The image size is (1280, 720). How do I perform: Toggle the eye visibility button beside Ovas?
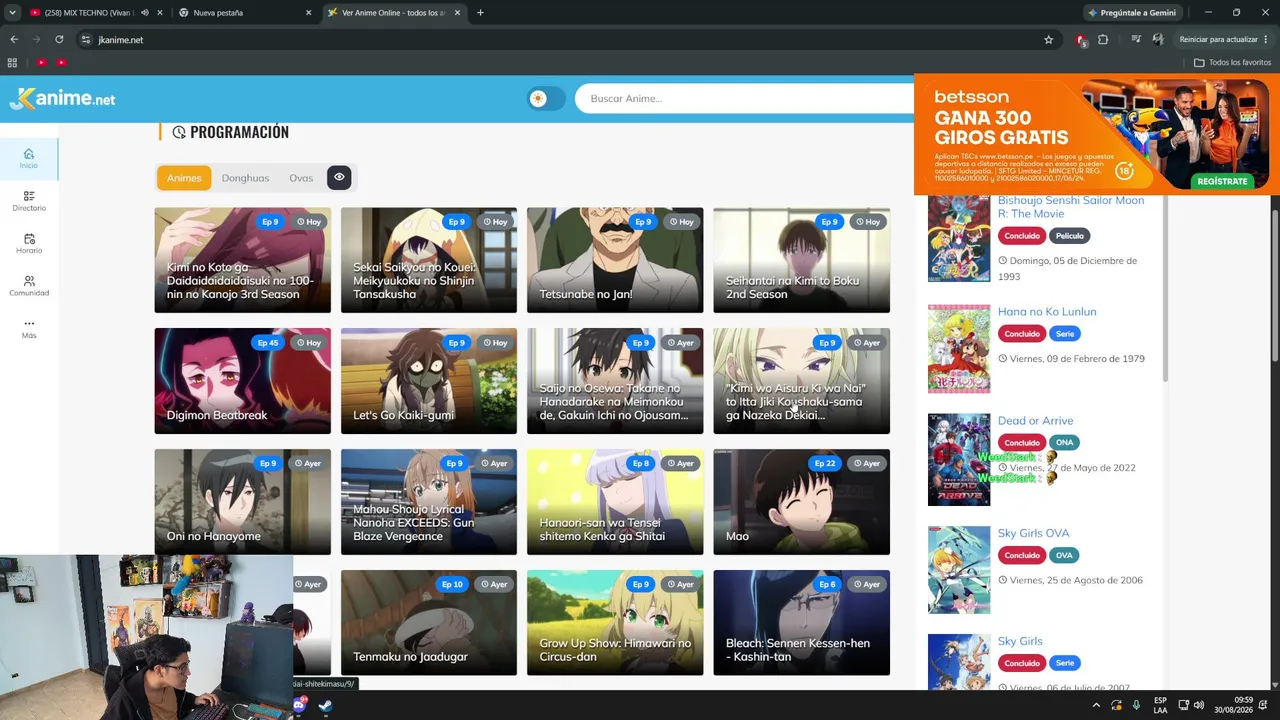click(339, 178)
